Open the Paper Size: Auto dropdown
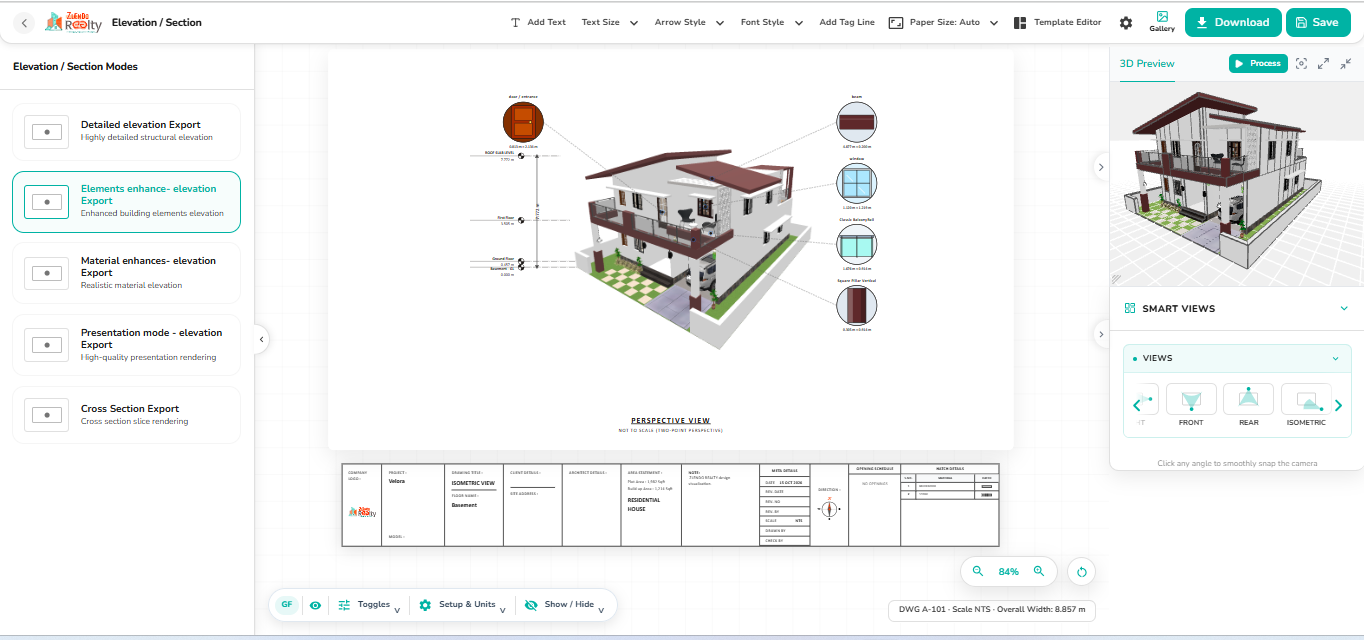 (943, 22)
